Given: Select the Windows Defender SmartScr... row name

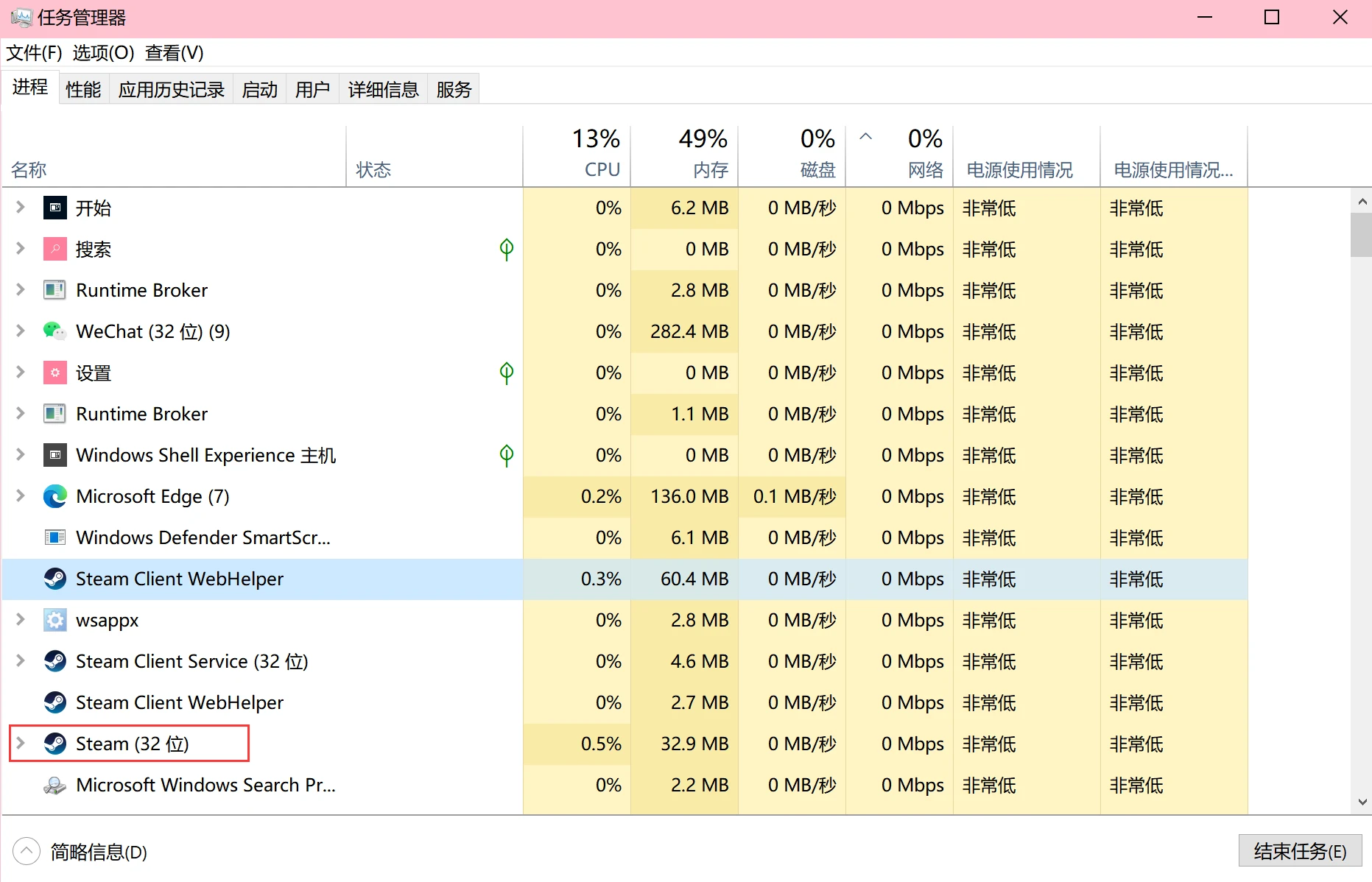Looking at the screenshot, I should (203, 538).
